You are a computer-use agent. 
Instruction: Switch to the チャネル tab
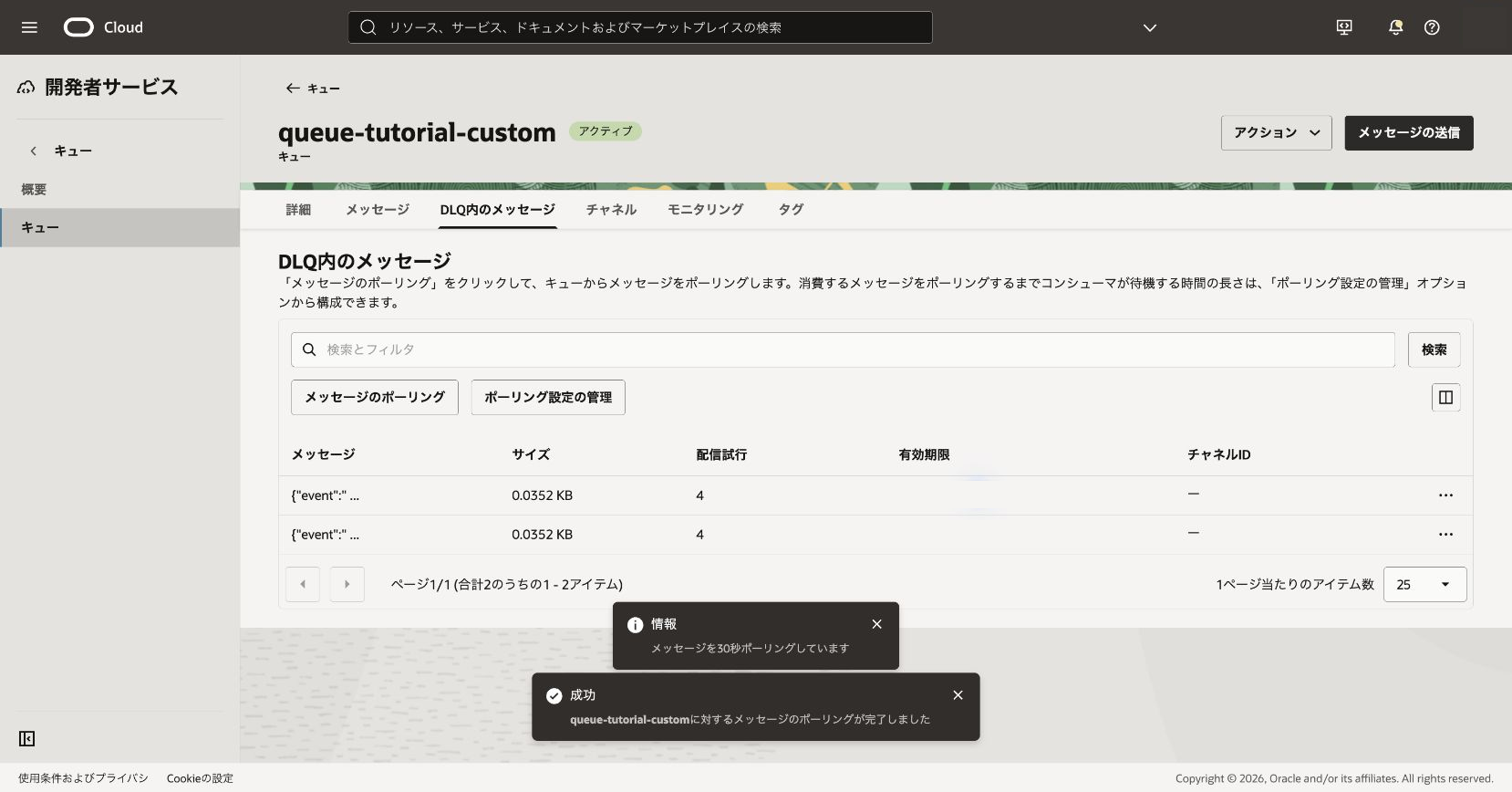611,209
